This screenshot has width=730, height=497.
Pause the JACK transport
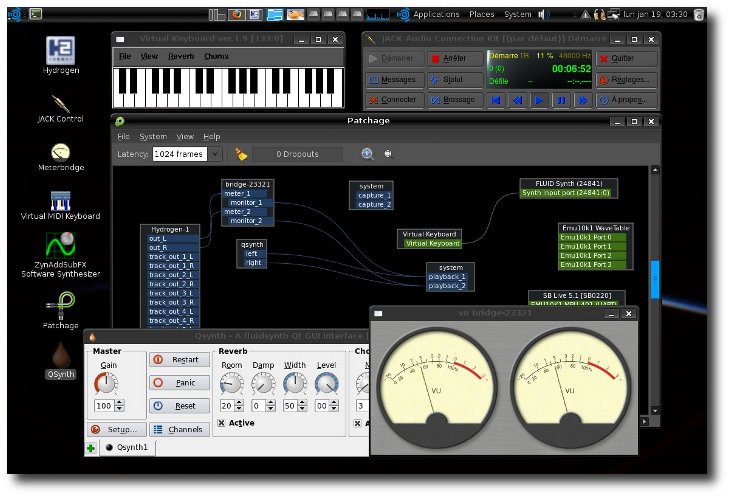pos(561,100)
